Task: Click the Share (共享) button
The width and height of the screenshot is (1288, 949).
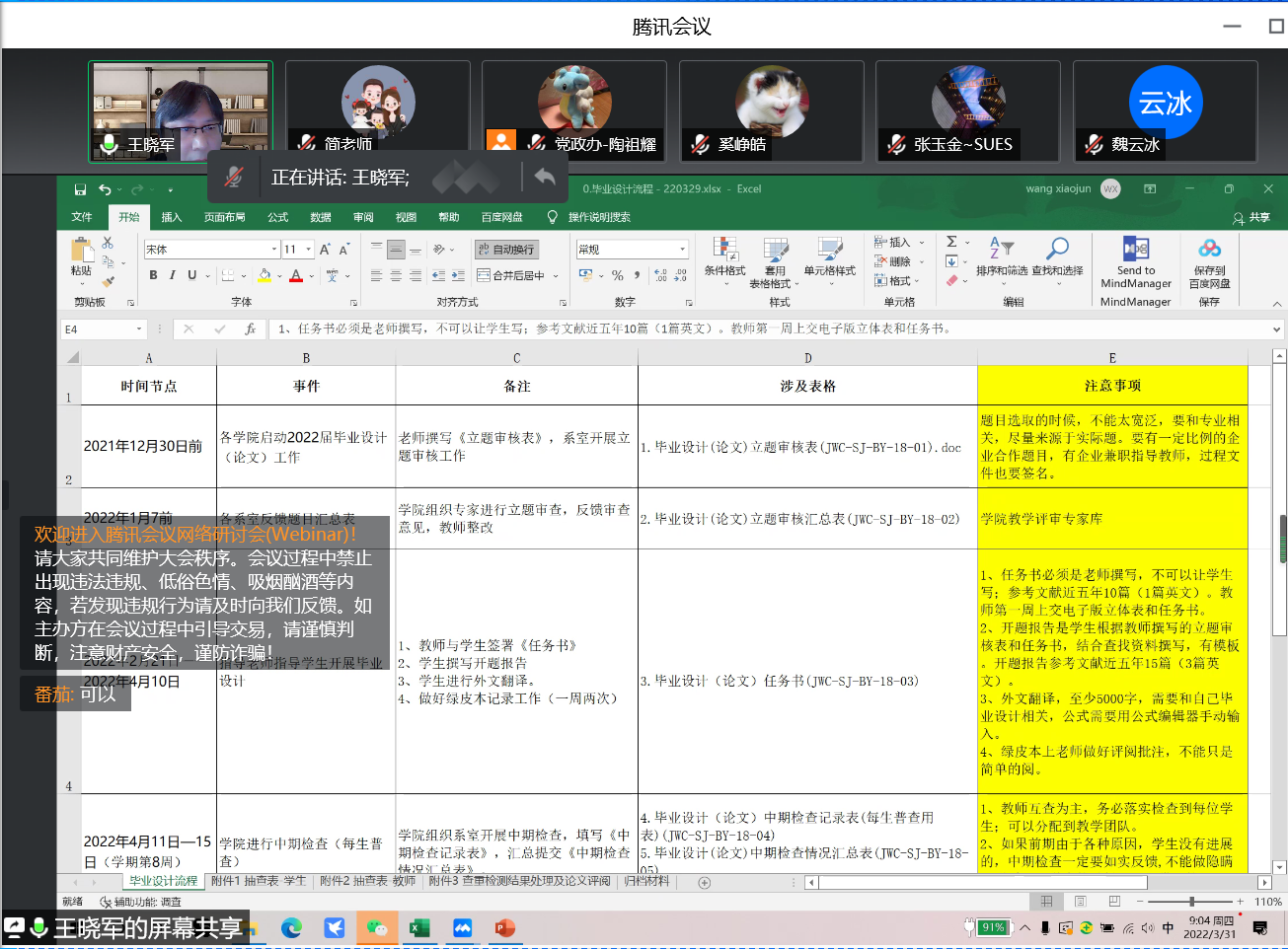Action: point(1251,217)
